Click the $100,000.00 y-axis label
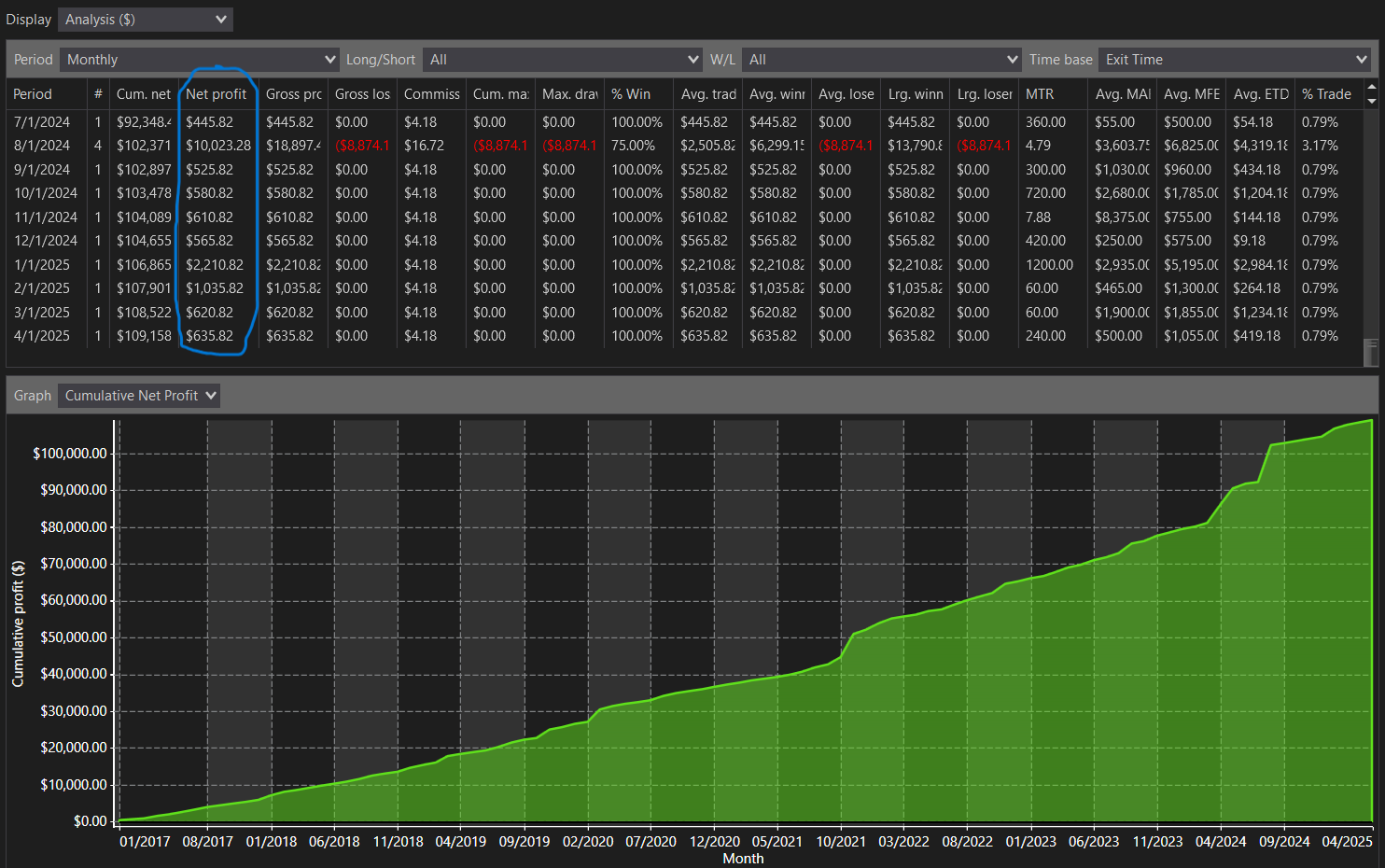This screenshot has height=868, width=1385. point(70,454)
